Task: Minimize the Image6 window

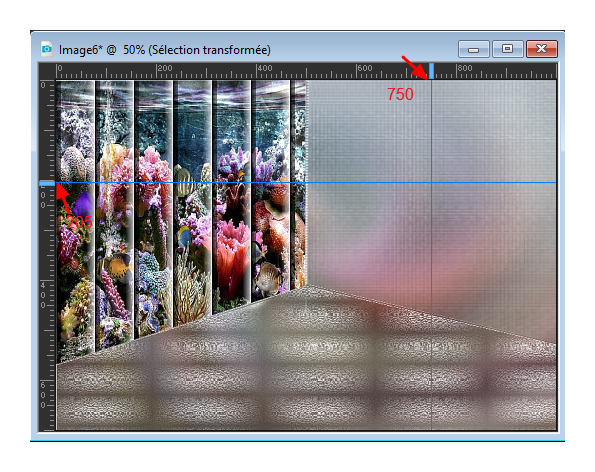Action: (474, 49)
